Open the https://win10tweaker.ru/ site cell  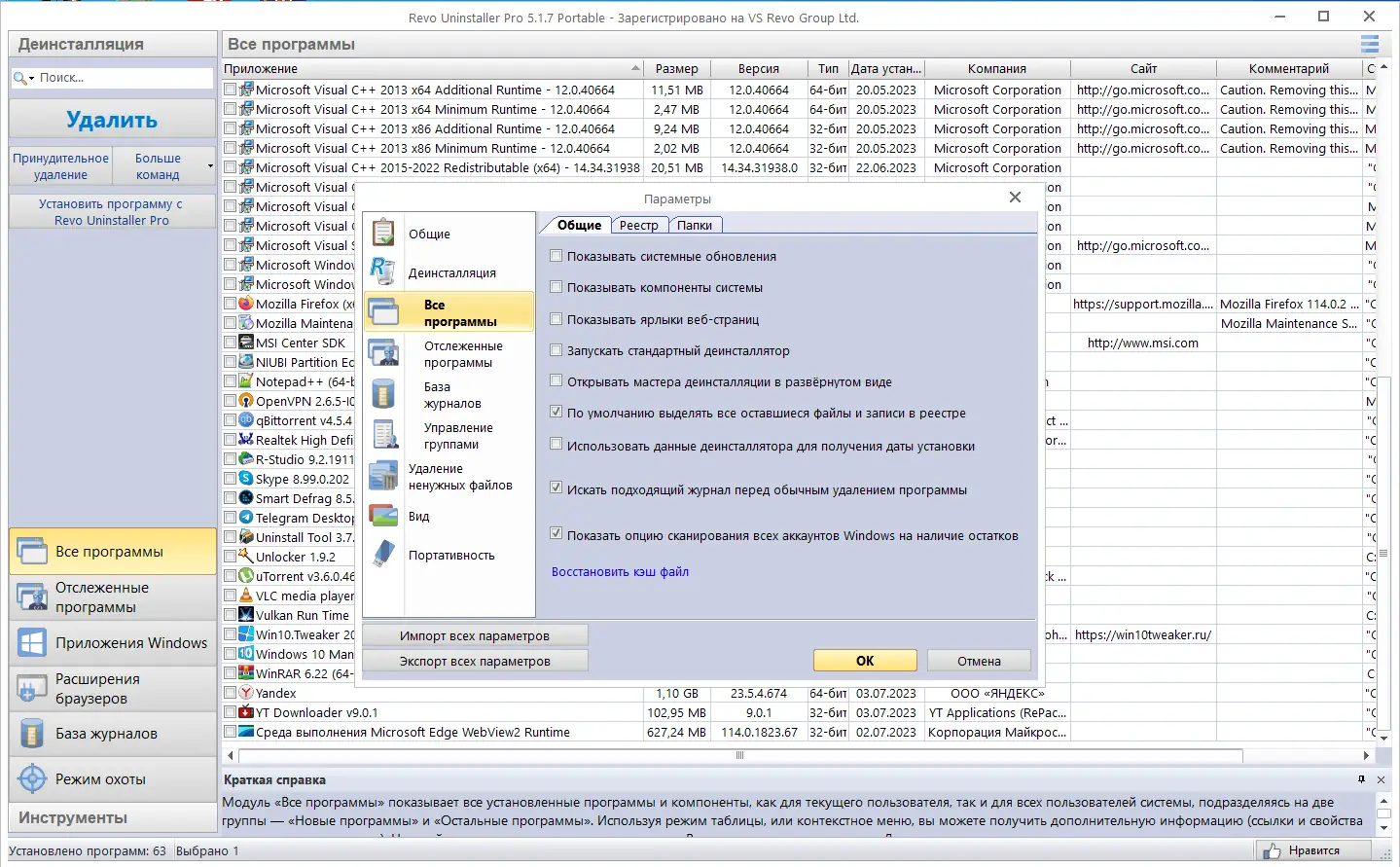(1143, 634)
